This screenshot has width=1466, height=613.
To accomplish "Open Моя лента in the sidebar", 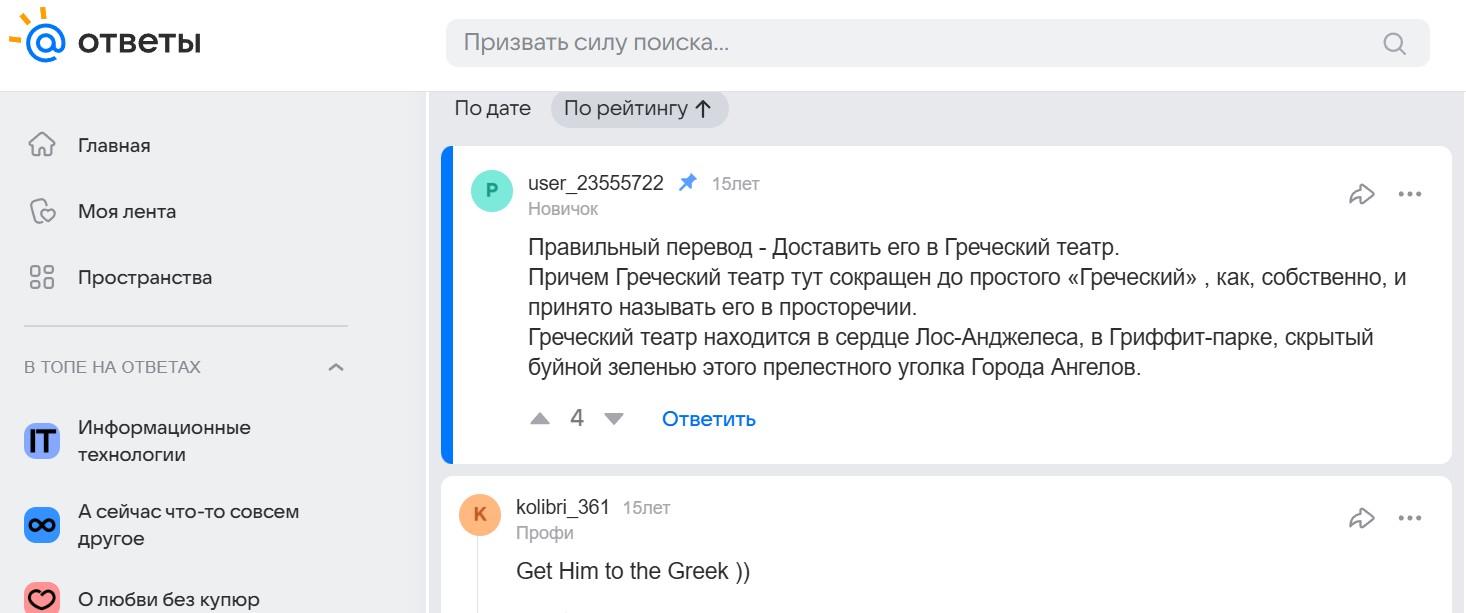I will tap(127, 212).
